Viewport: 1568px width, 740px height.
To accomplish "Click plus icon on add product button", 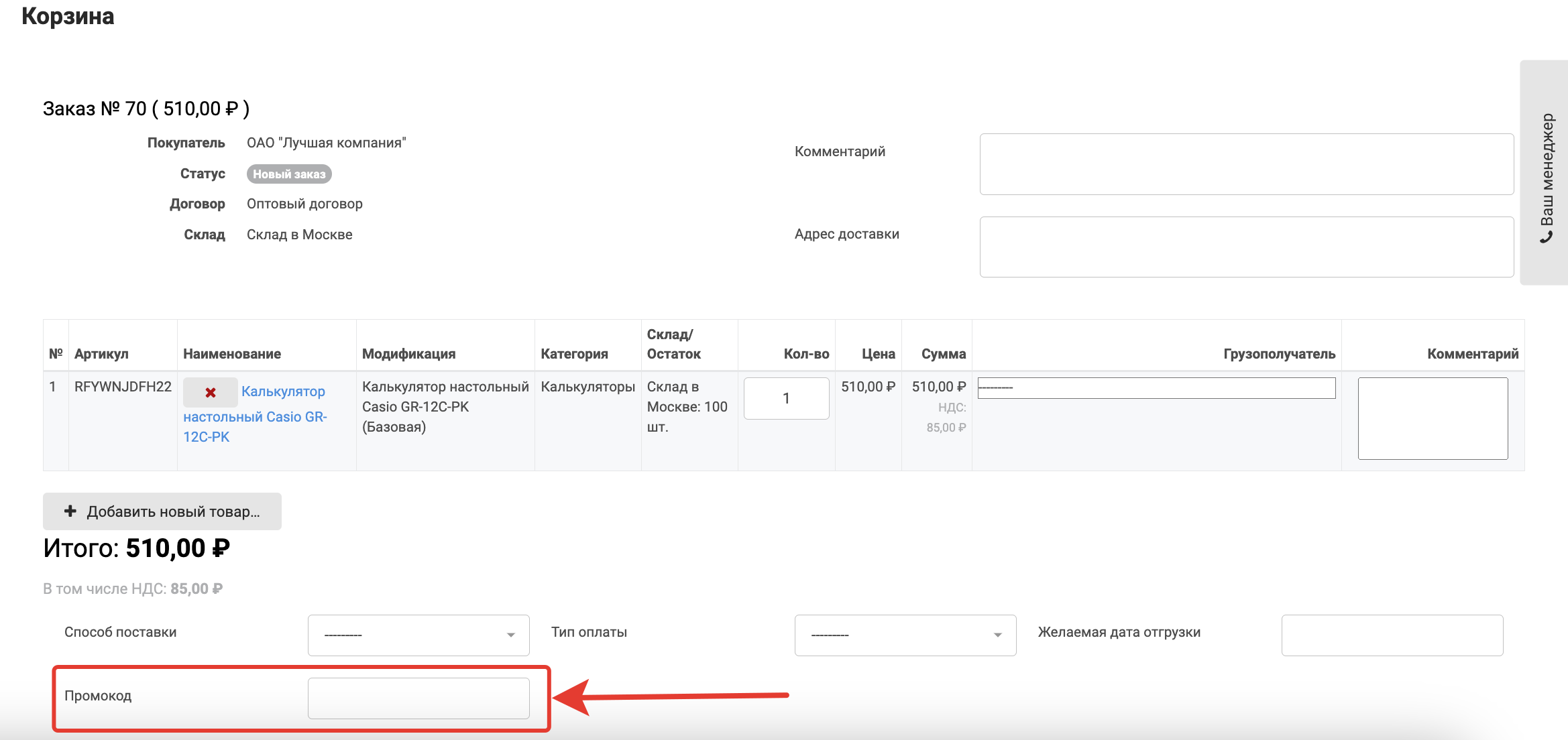I will coord(70,511).
